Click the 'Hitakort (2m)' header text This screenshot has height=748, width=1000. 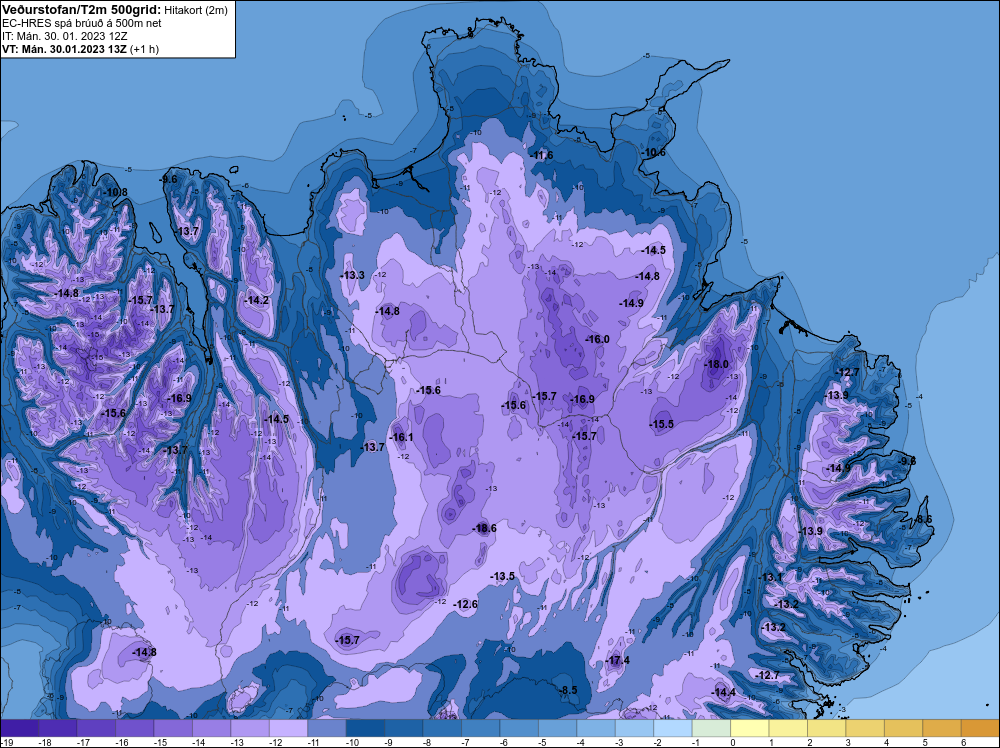click(x=195, y=10)
